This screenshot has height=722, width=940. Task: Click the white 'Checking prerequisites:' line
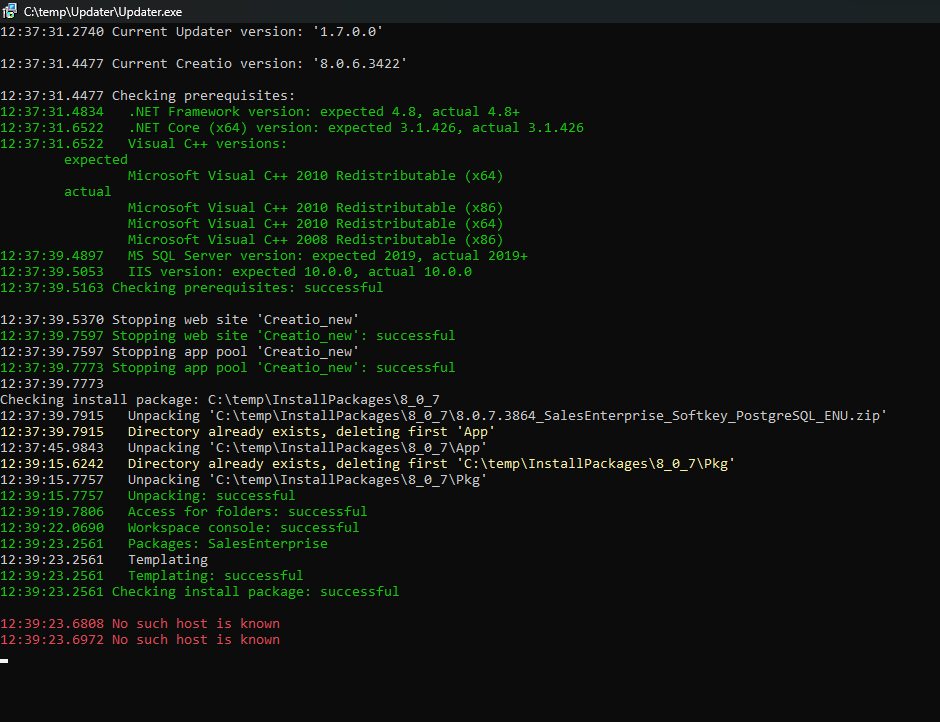147,96
